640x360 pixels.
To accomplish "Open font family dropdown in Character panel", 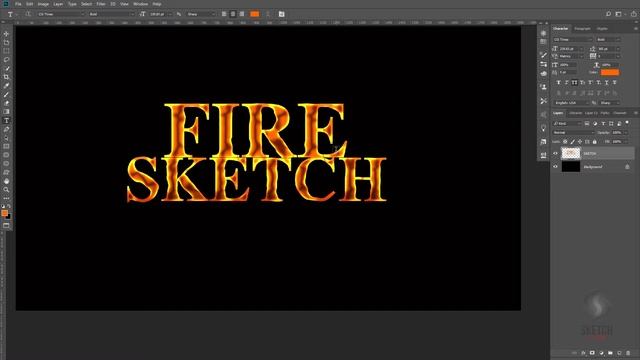I will (572, 40).
